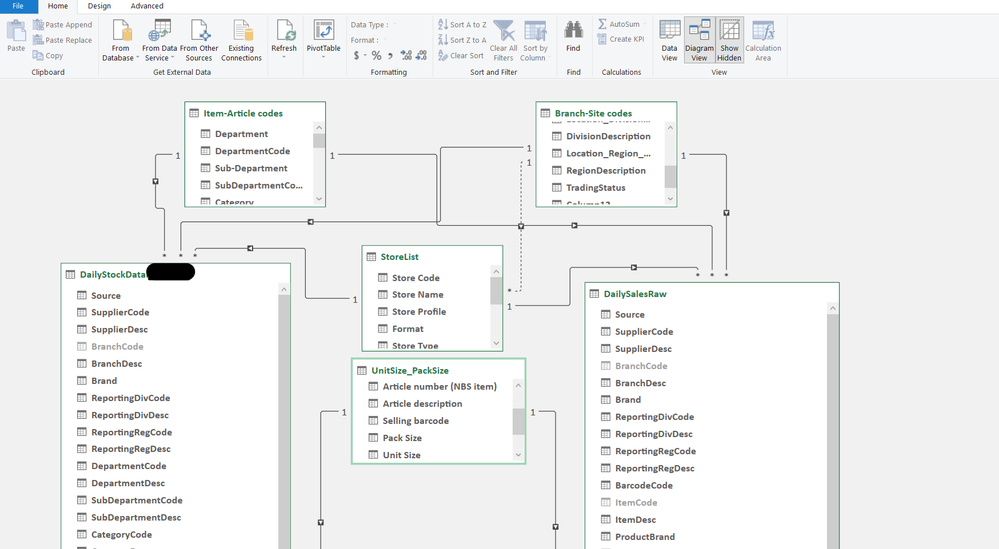Click scroll down arrow in StoreList table

(496, 343)
